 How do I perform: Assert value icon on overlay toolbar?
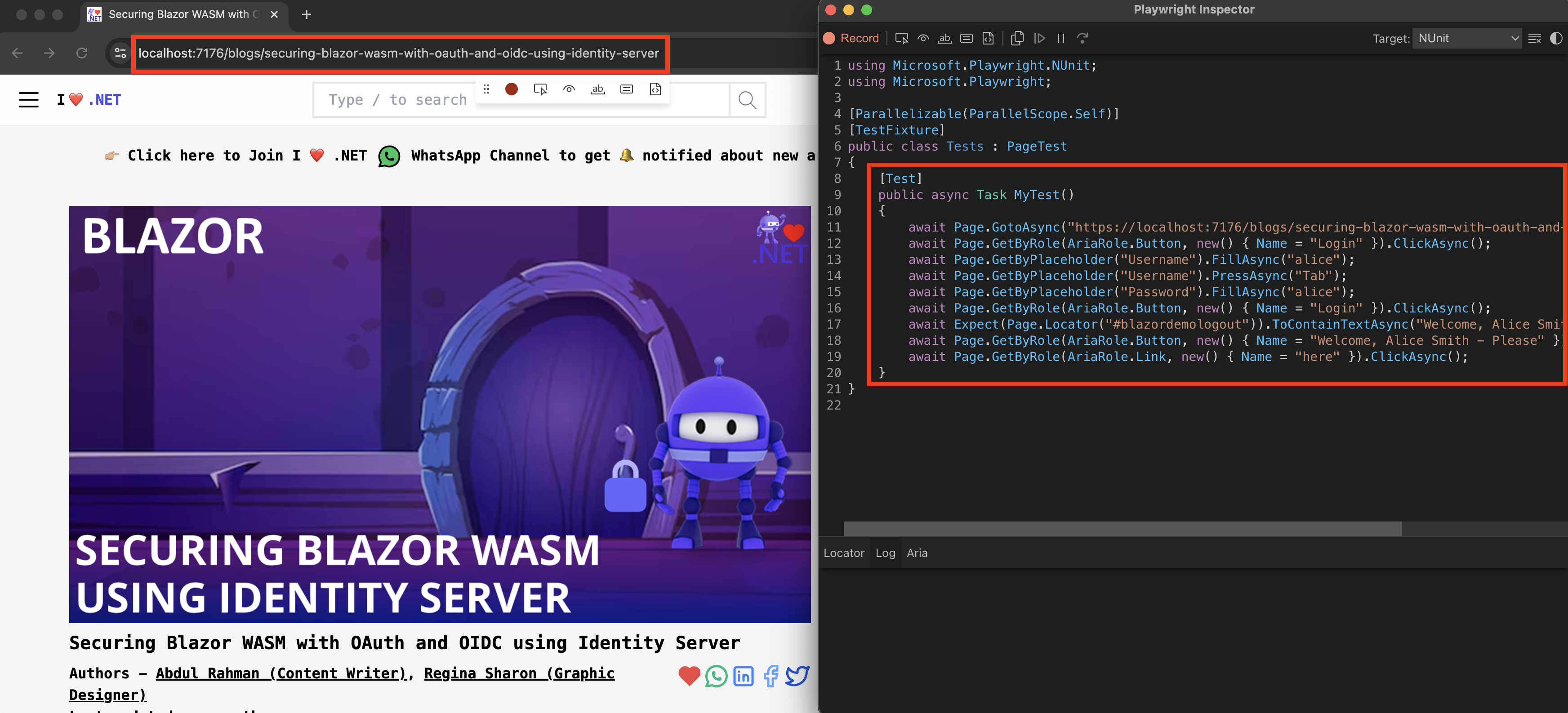[626, 89]
